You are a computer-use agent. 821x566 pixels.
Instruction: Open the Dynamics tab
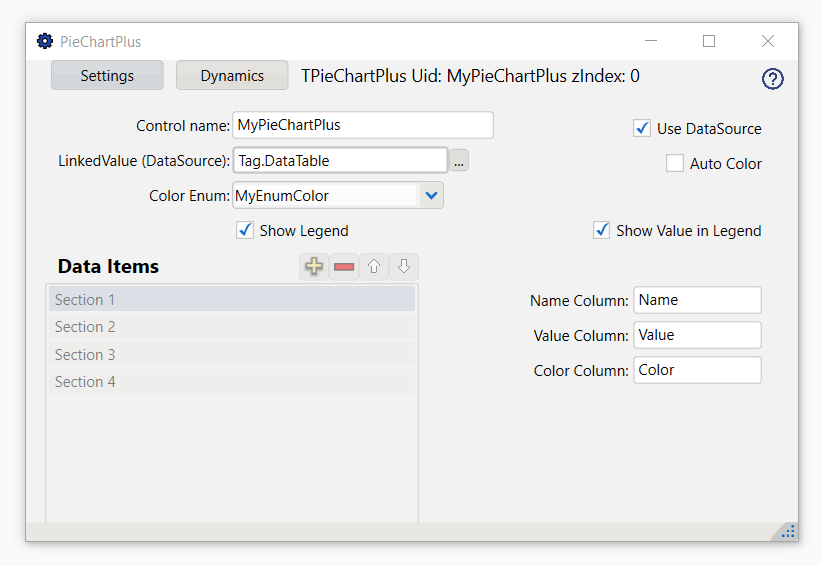point(232,75)
